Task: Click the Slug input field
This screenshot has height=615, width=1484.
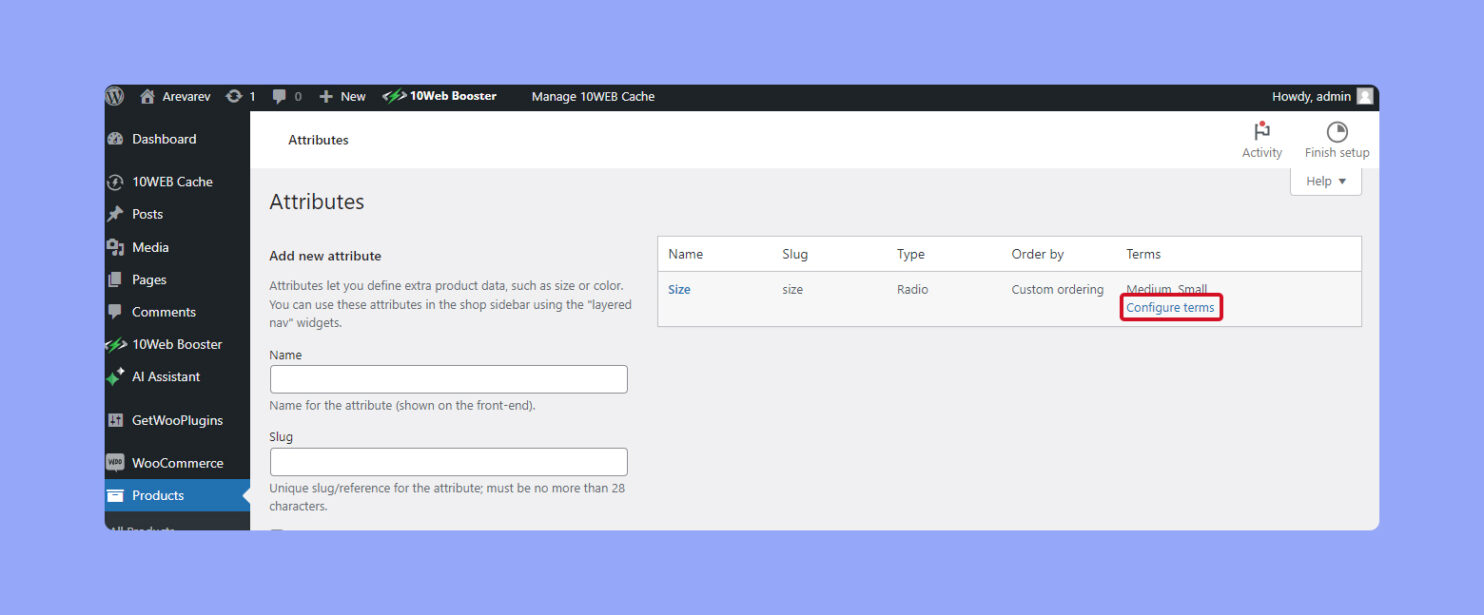Action: click(448, 461)
